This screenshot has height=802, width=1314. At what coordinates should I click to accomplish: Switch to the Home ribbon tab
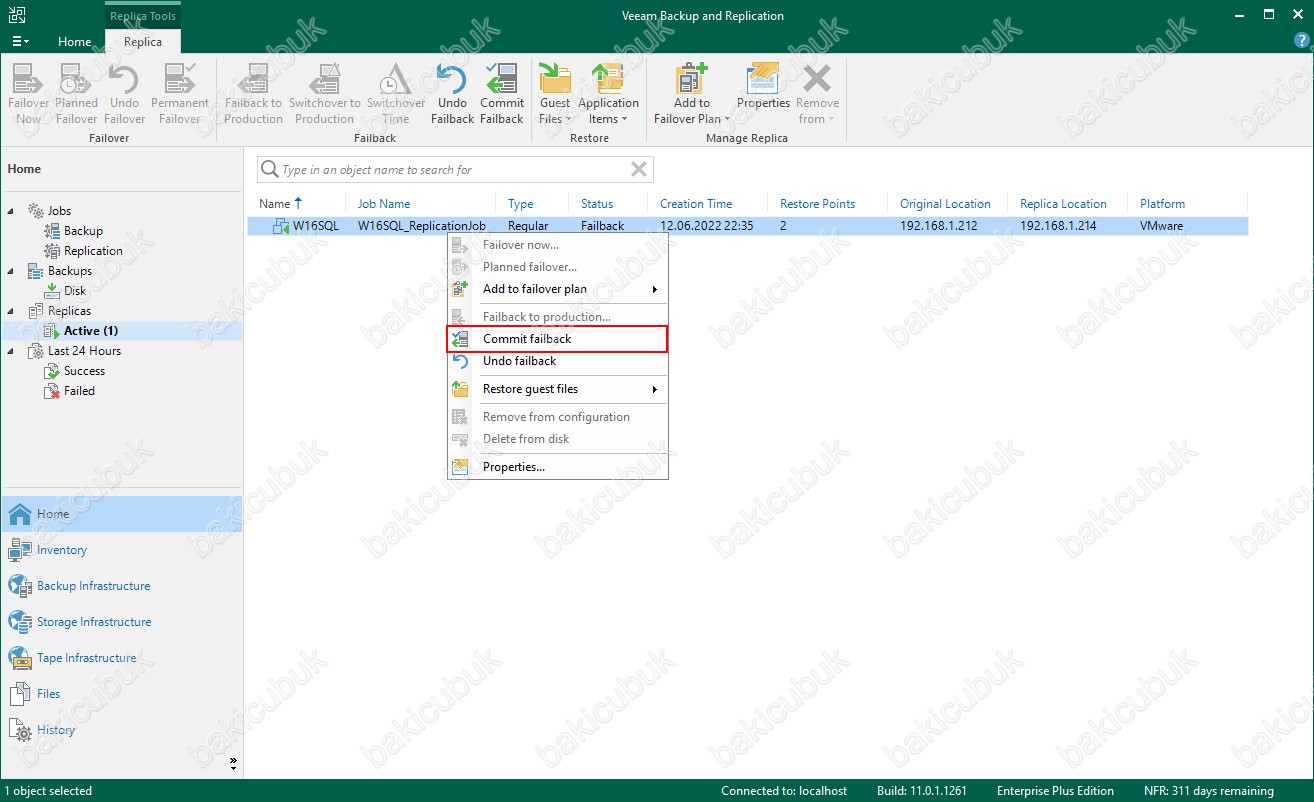(75, 42)
